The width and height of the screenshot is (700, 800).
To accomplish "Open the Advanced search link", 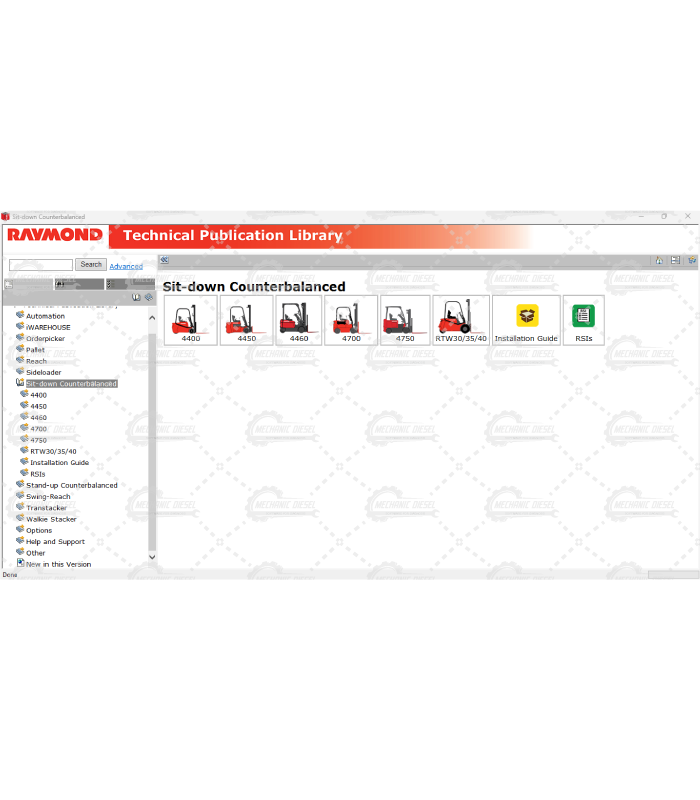I will click(x=126, y=266).
